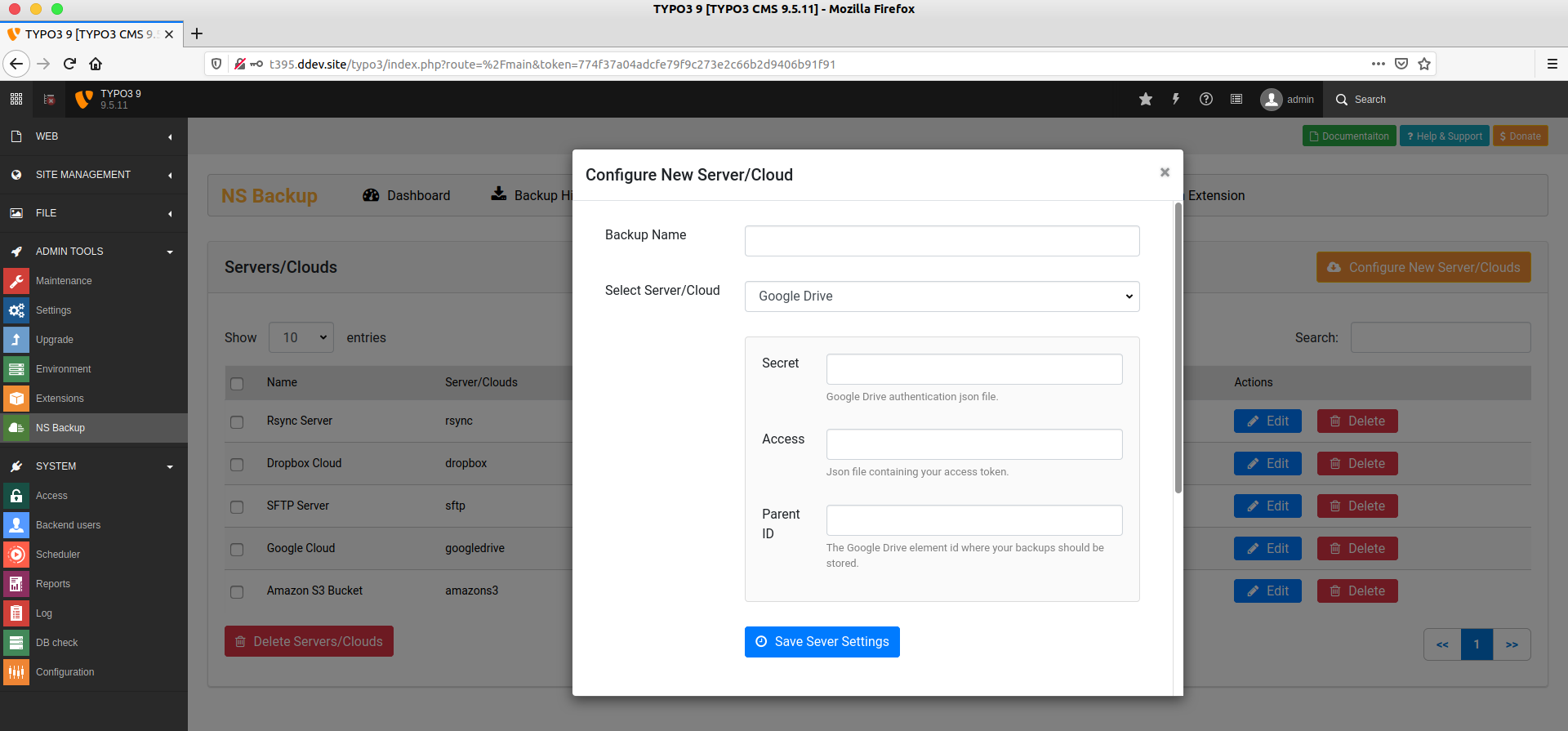Check the Google Cloud row checkbox
This screenshot has width=1568, height=731.
click(x=237, y=550)
